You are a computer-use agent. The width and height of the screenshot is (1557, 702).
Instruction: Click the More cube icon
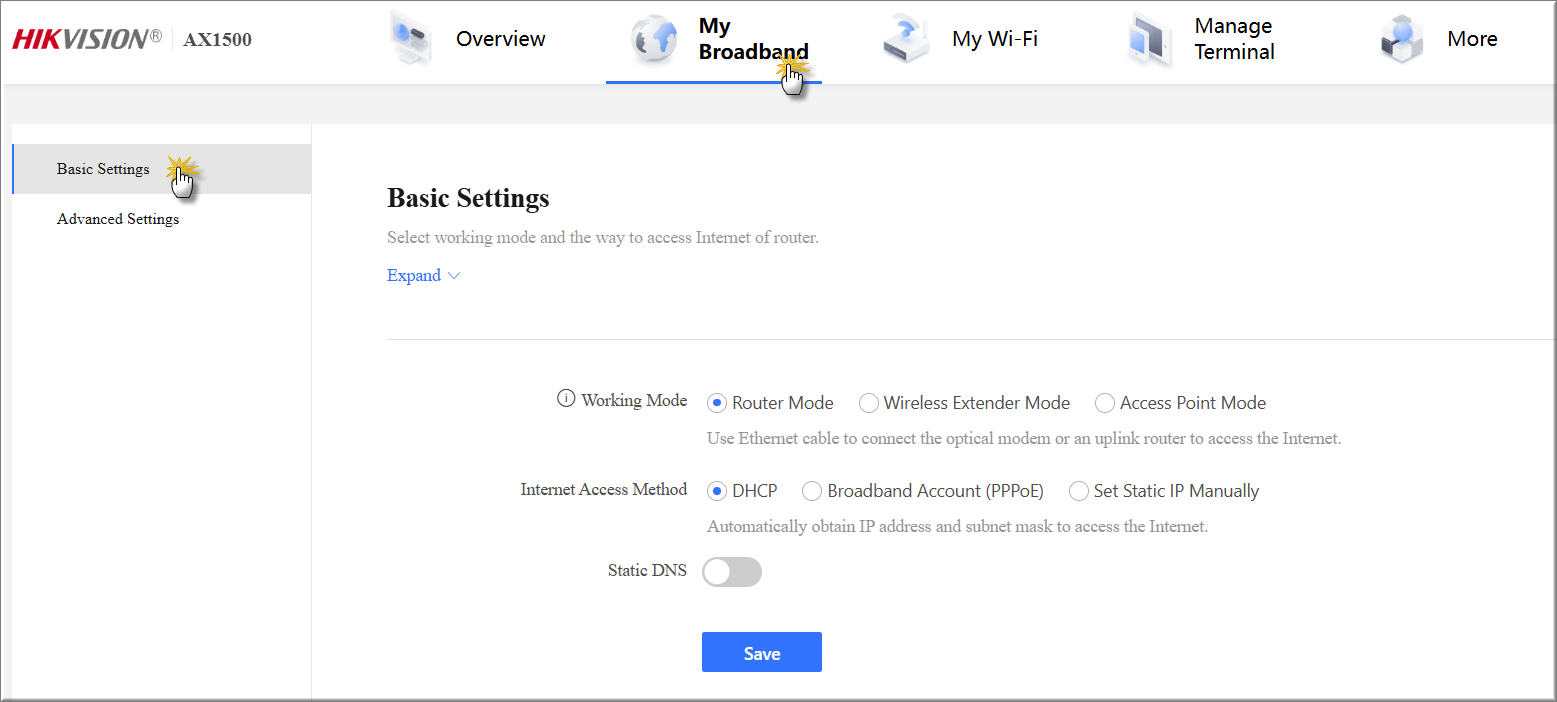point(1400,40)
